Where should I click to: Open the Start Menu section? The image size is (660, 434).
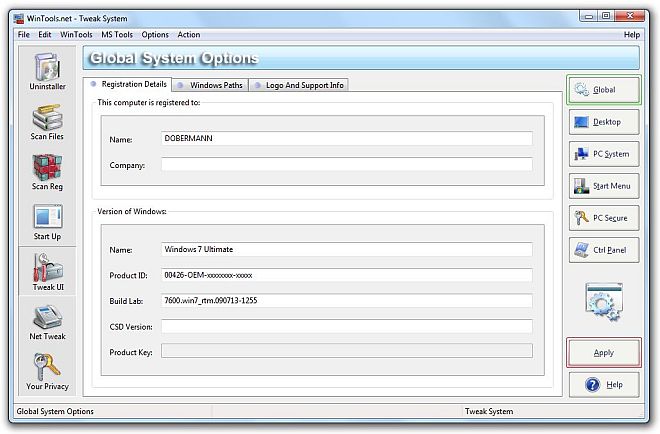coord(604,186)
